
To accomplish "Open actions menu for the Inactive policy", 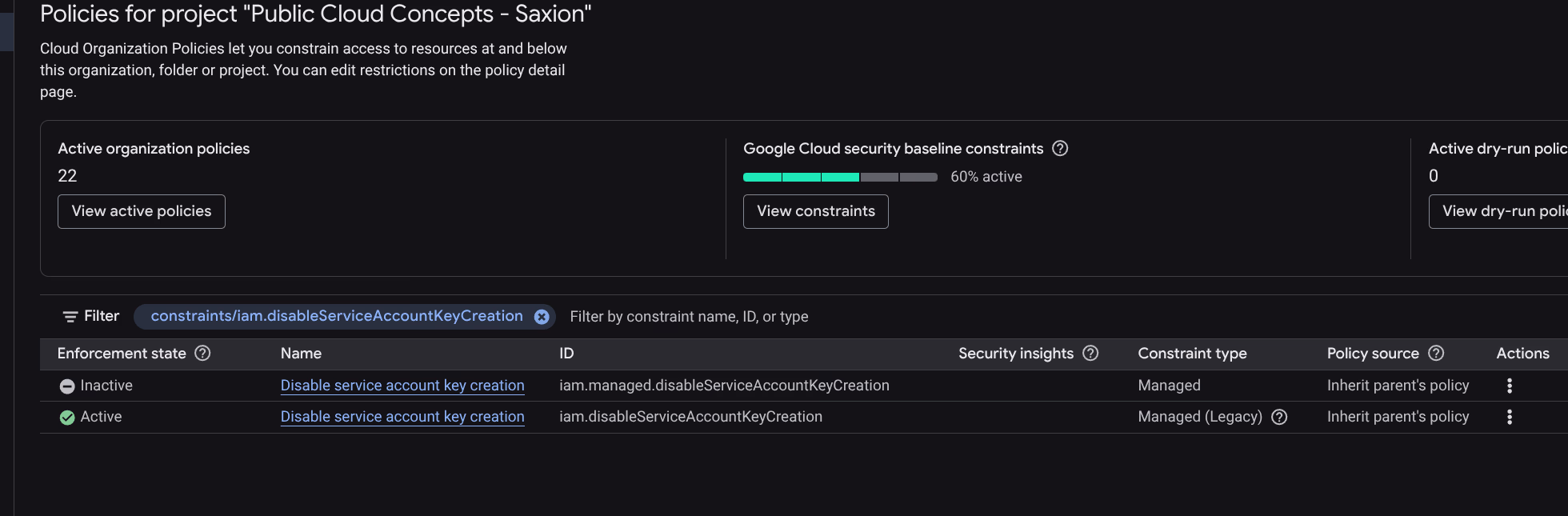I will 1509,386.
